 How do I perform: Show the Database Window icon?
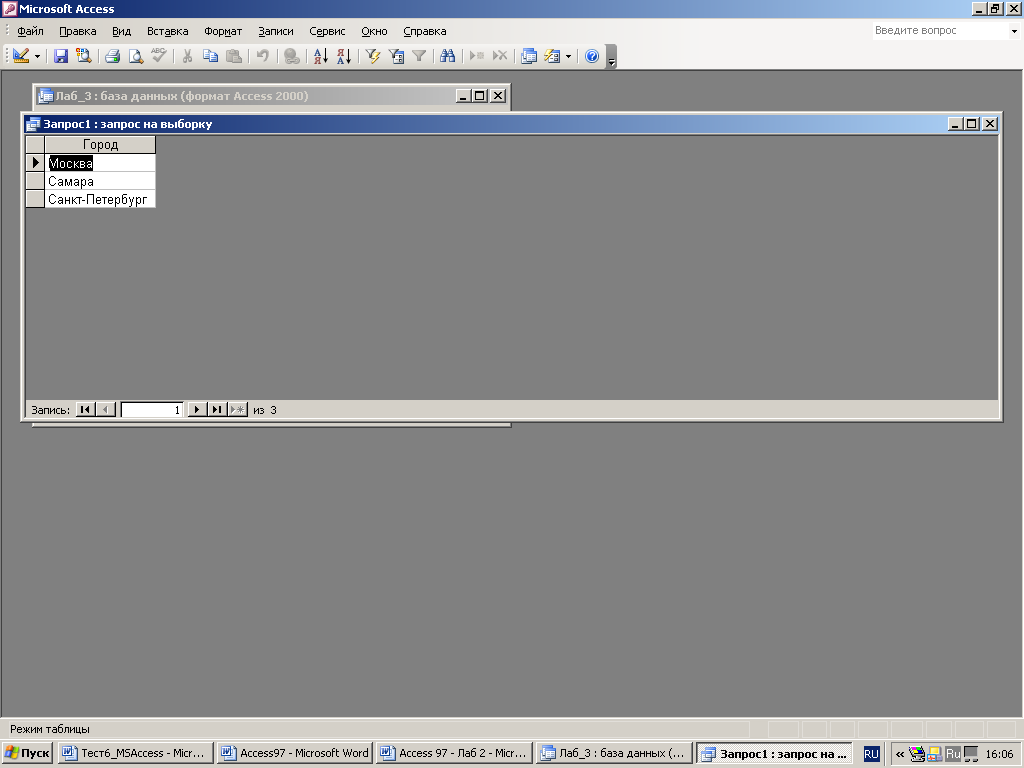pyautogui.click(x=529, y=56)
